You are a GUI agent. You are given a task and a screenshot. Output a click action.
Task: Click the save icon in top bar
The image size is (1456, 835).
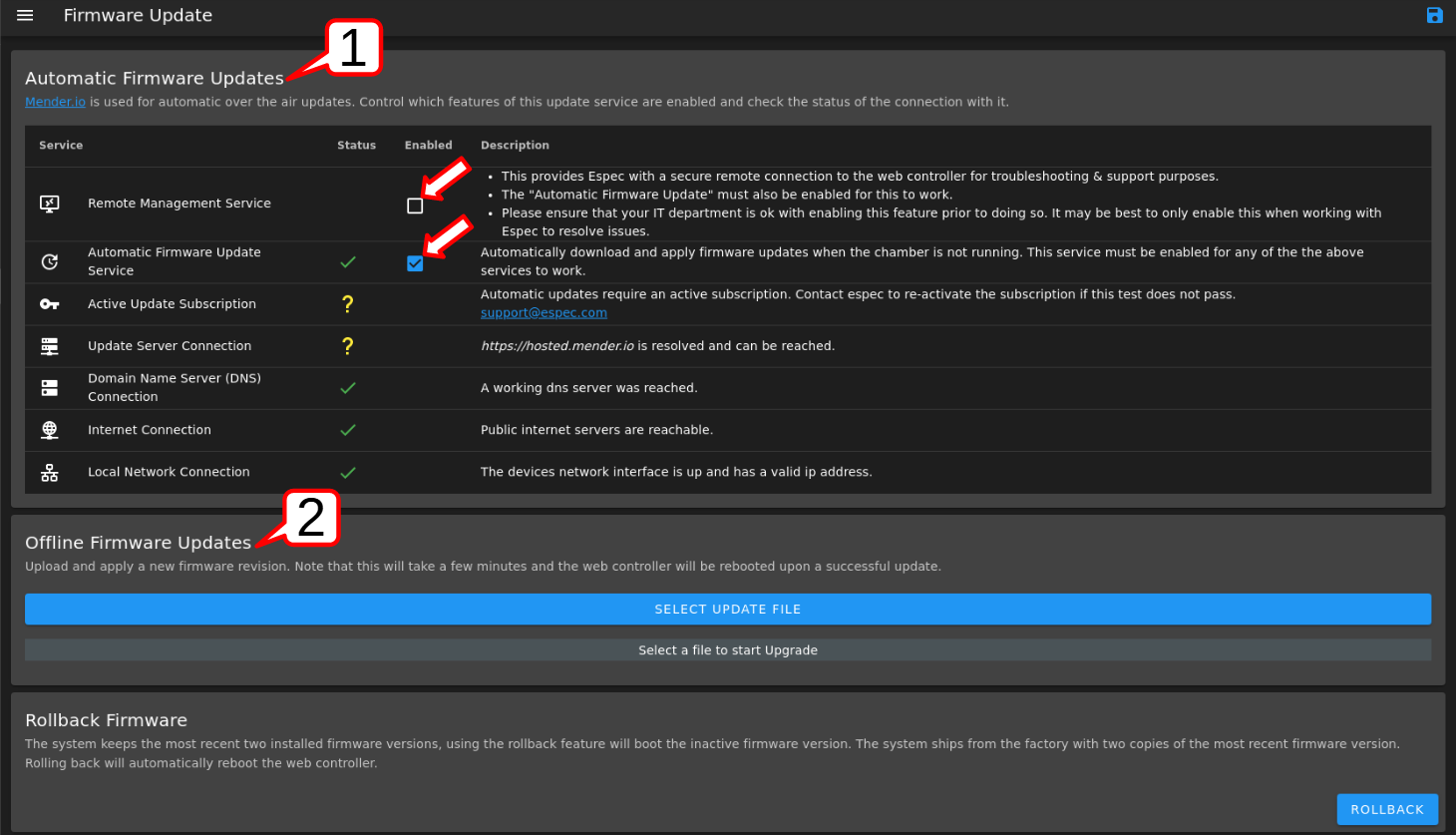pos(1434,15)
